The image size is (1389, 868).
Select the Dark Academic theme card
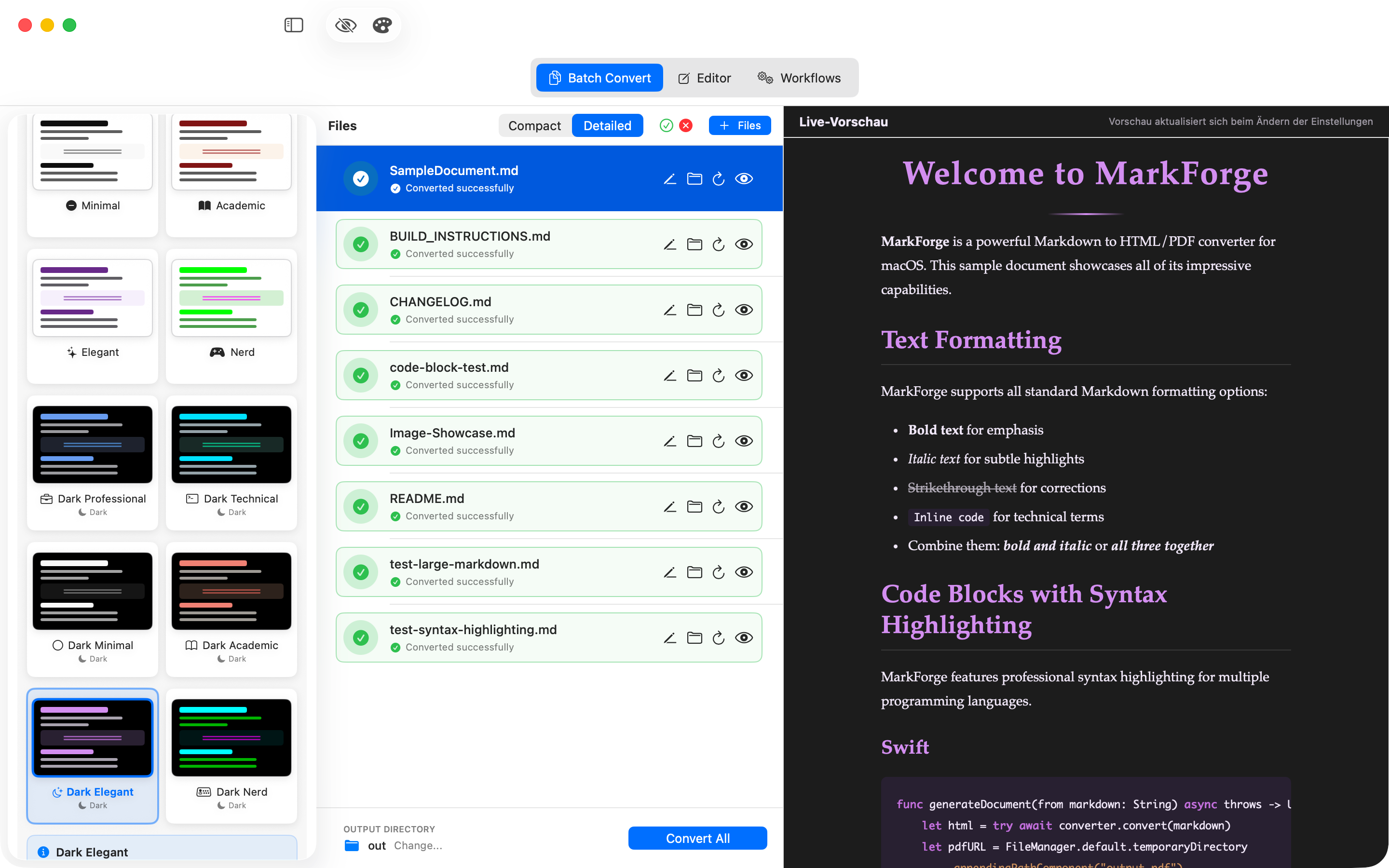231,609
